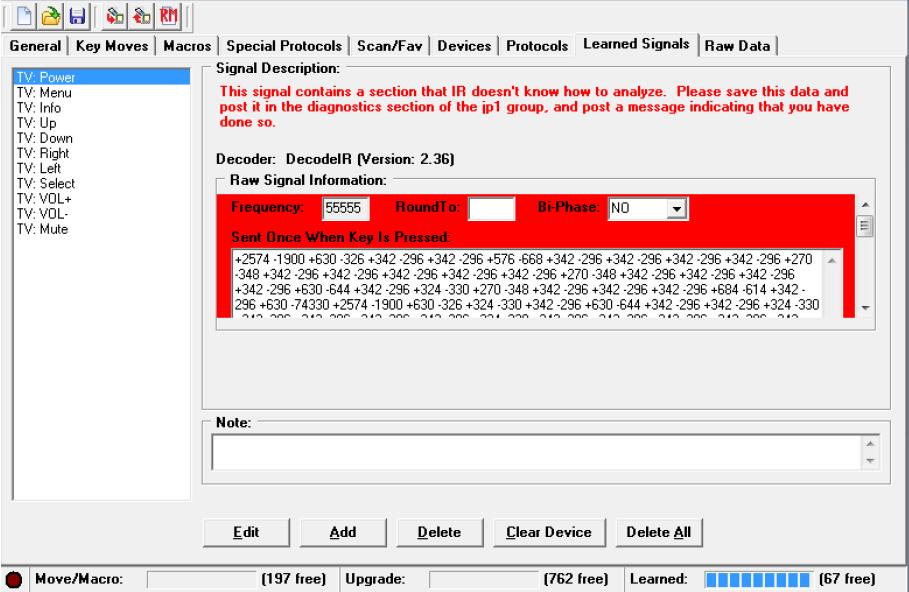Viewport: 909px width, 592px height.
Task: Click inside the Note text field
Action: tap(537, 452)
